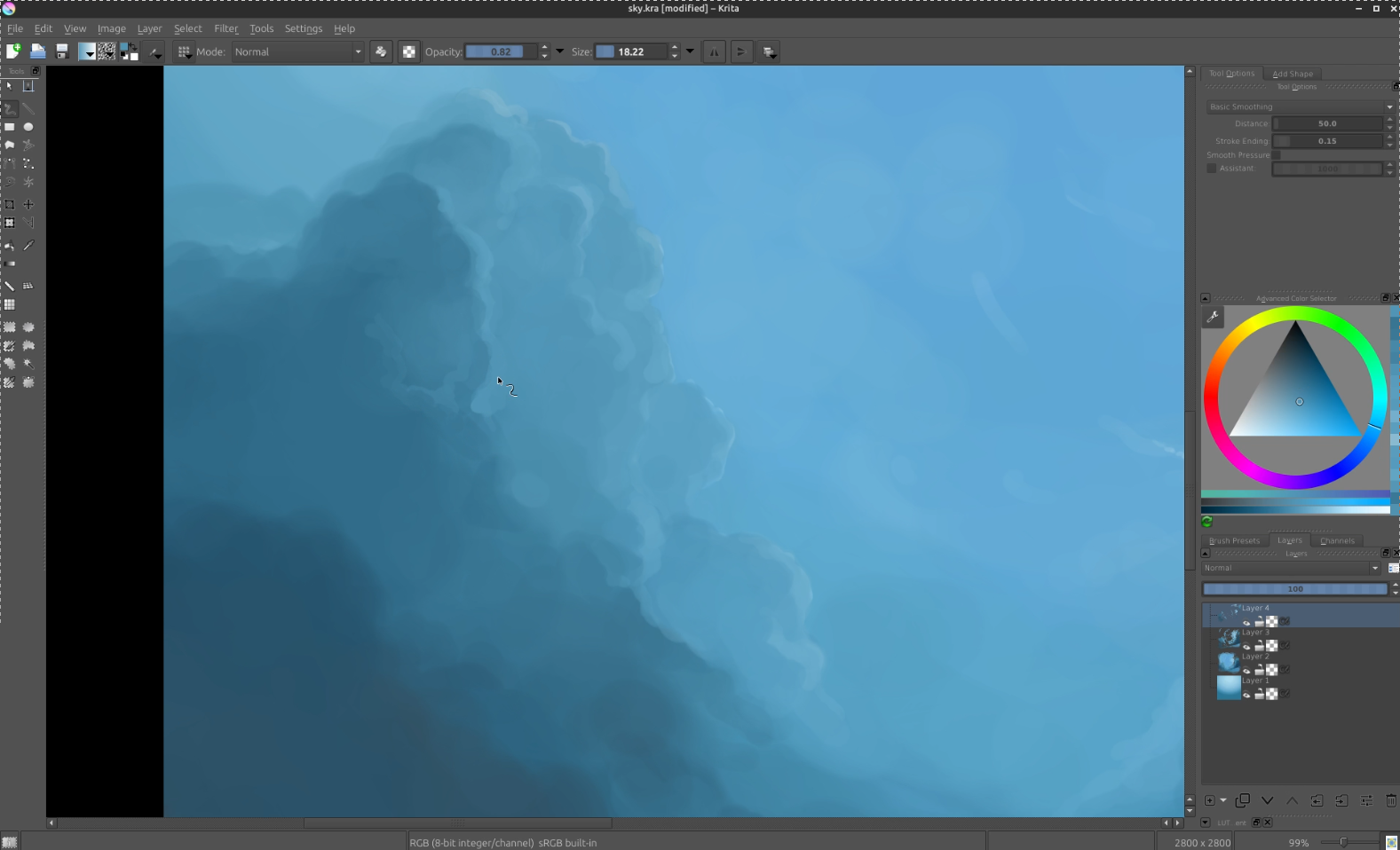This screenshot has width=1400, height=850.
Task: Switch to the Channels tab
Action: pos(1337,540)
